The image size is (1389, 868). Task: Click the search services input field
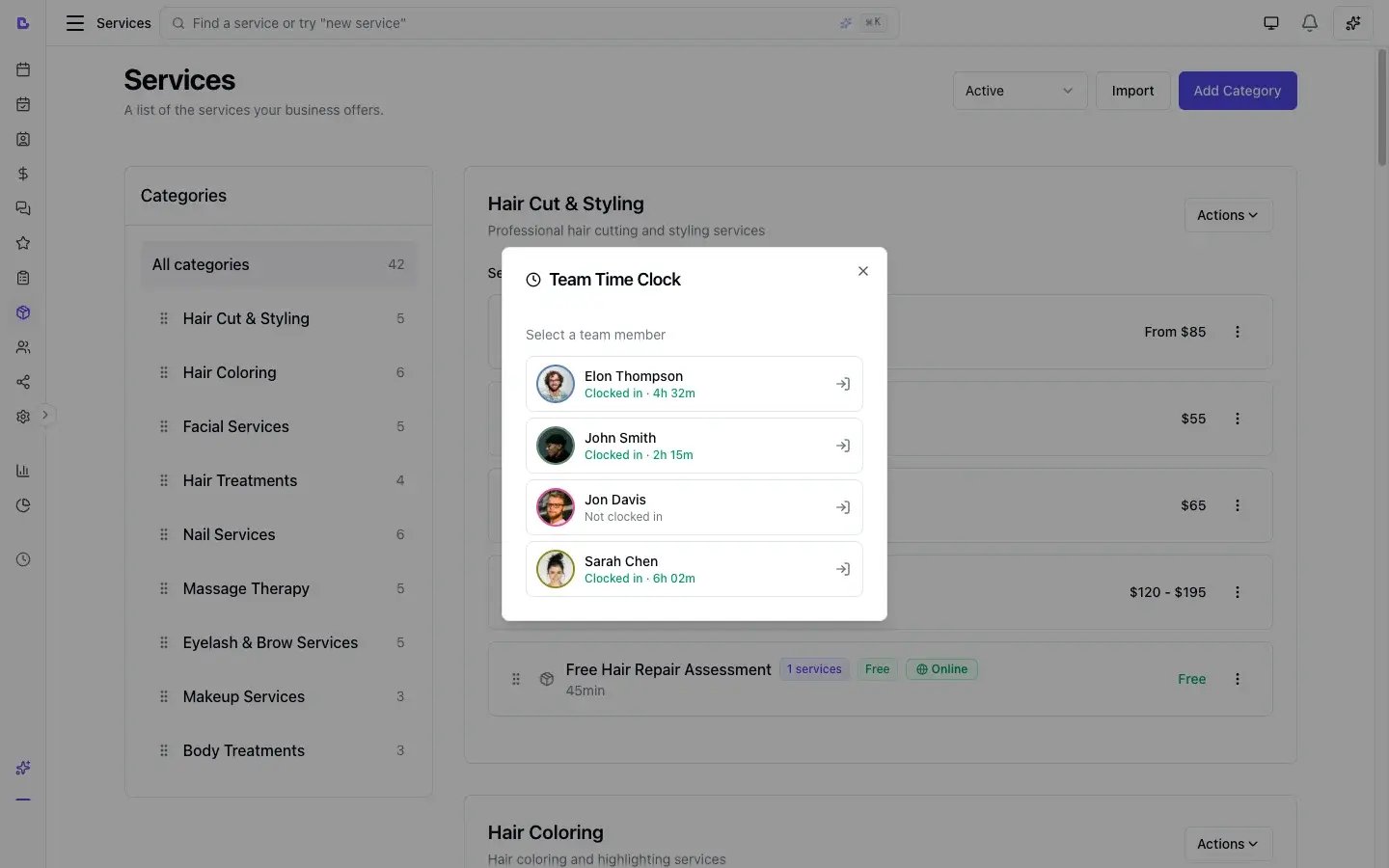(530, 23)
